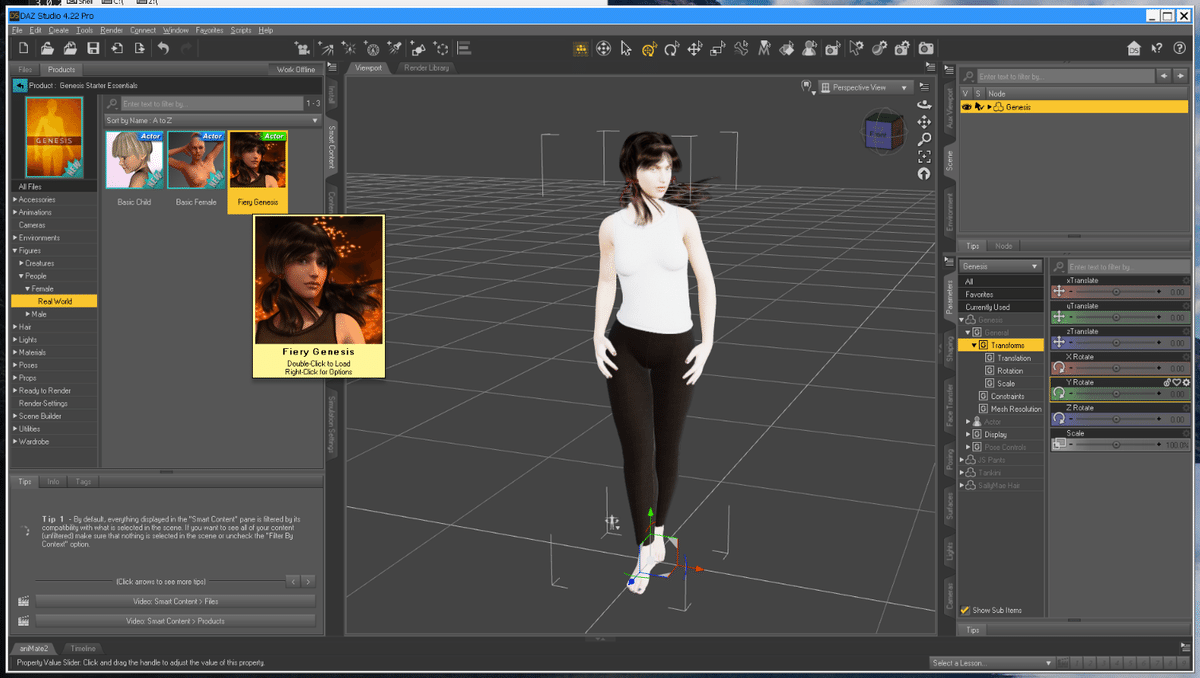Click the Scene pane filter text field
This screenshot has width=1200, height=678.
(1066, 76)
